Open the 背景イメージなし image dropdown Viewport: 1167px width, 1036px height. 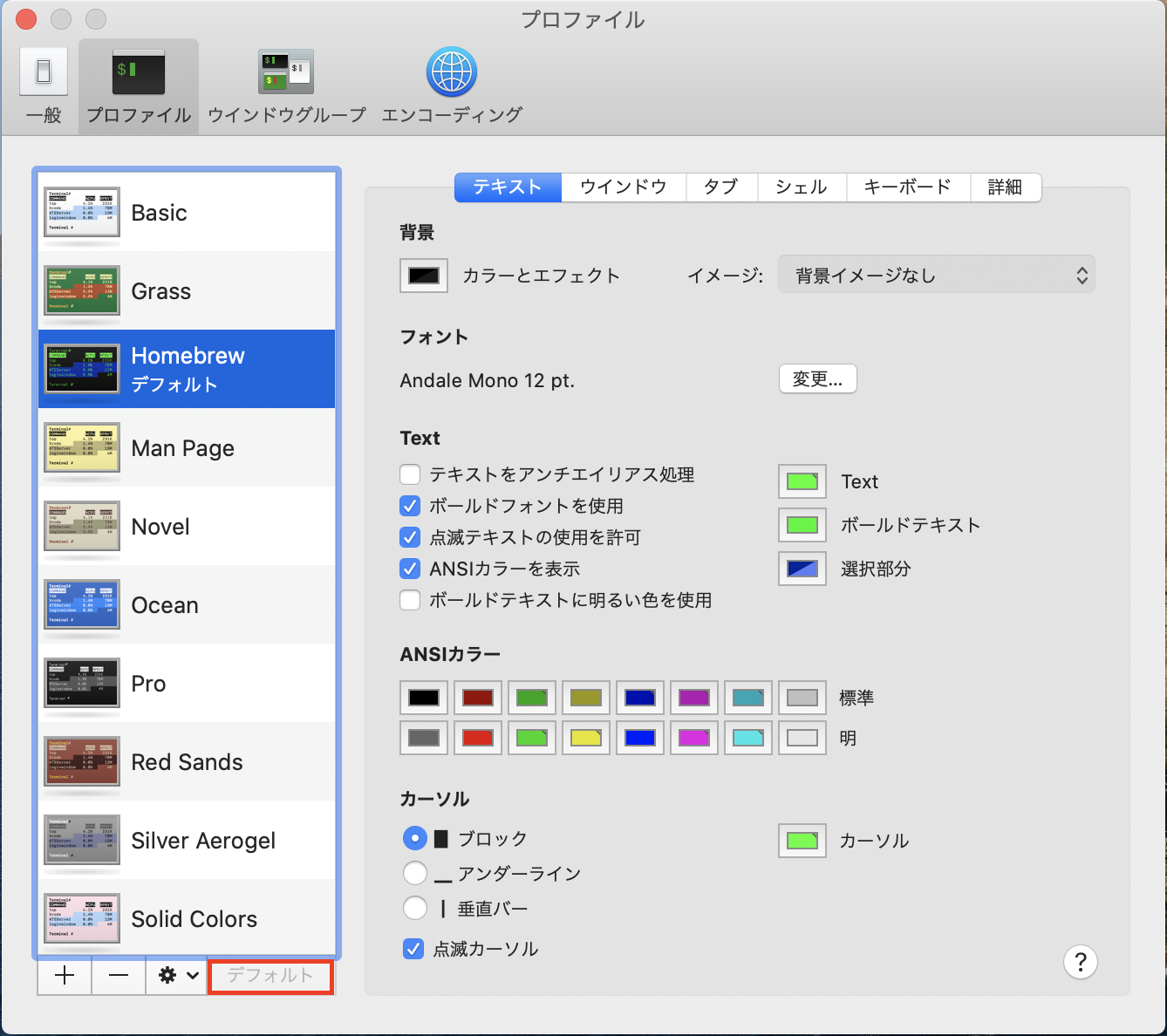click(936, 276)
